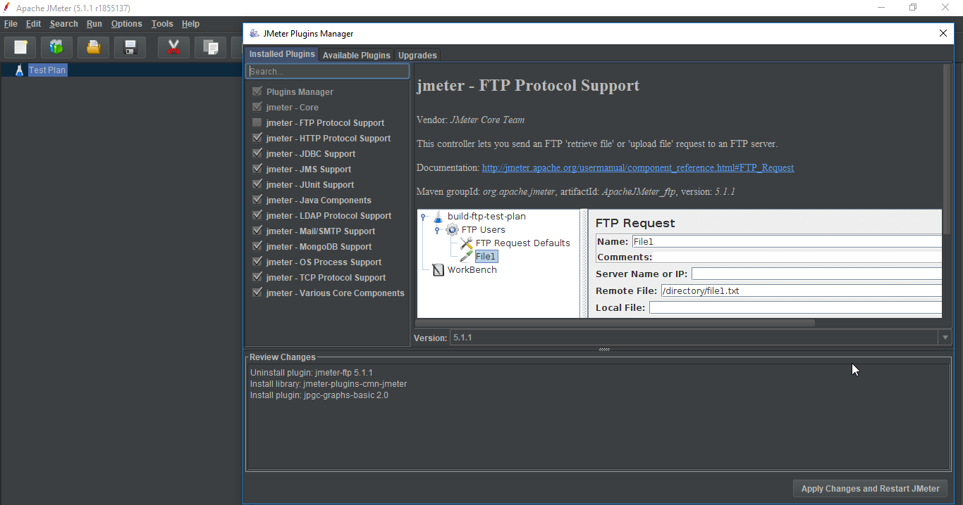Open the Run menu

coord(94,24)
